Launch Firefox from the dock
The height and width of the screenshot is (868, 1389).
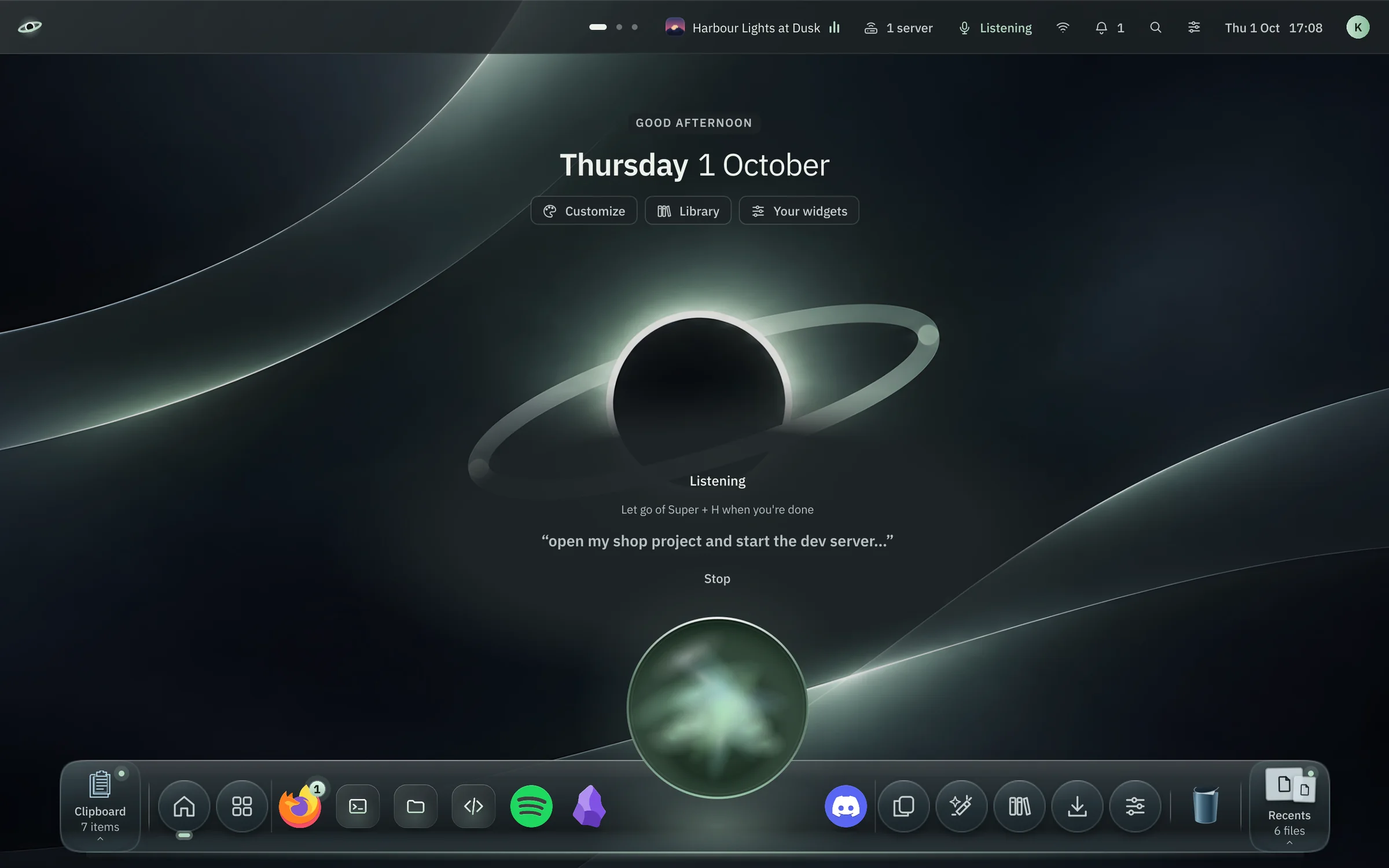(300, 806)
